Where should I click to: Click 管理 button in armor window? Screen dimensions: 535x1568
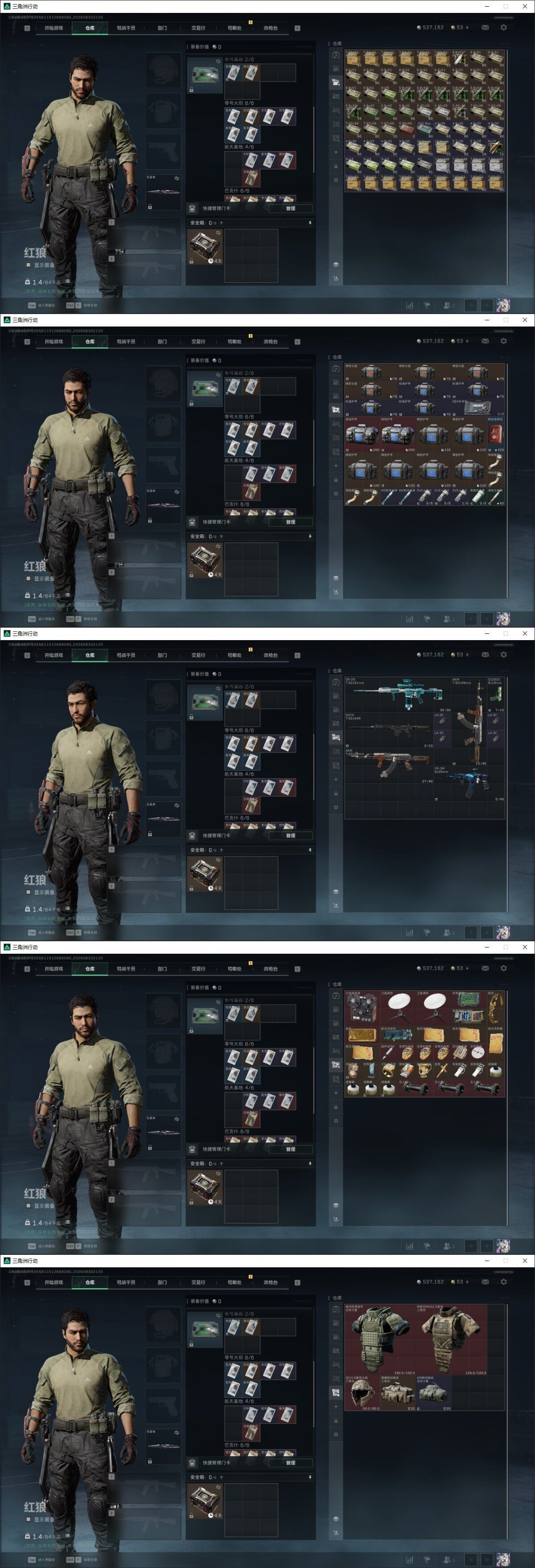coord(291,1462)
